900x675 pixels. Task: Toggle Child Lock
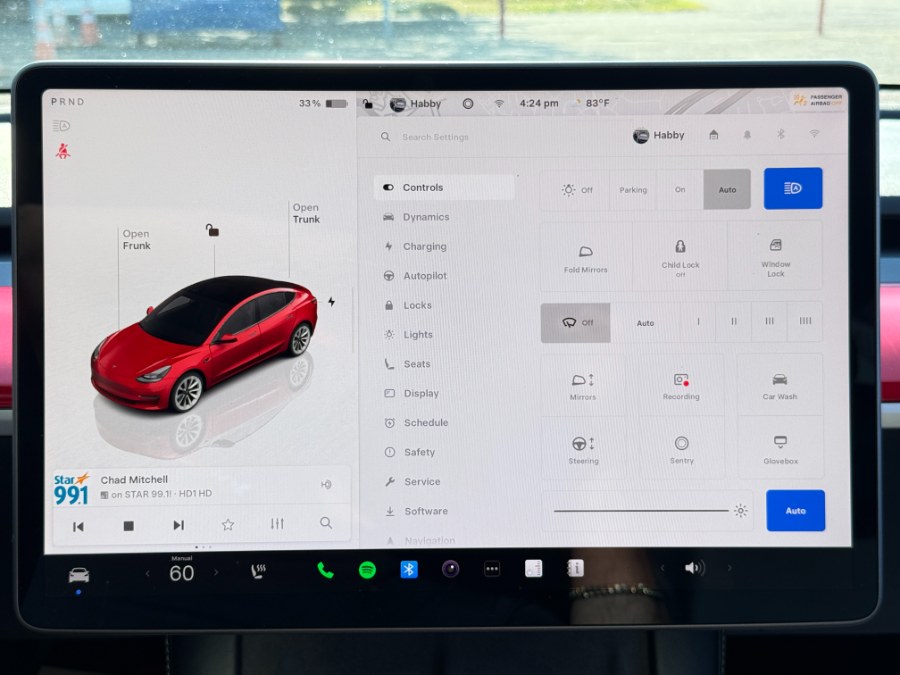680,257
